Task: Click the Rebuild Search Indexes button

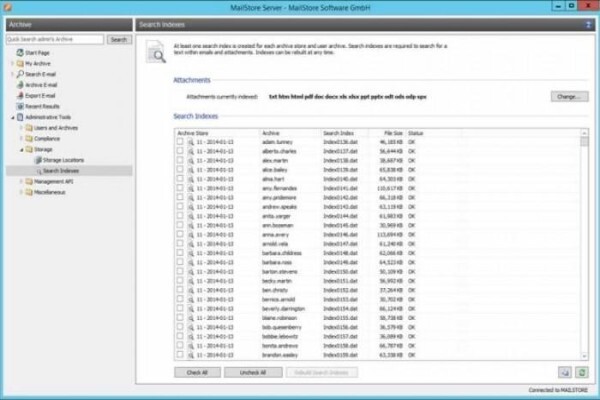Action: (321, 372)
